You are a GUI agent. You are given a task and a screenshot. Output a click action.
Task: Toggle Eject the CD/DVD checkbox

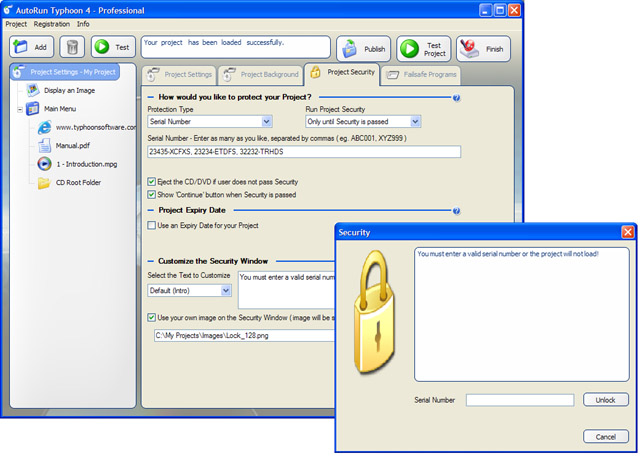pos(151,182)
